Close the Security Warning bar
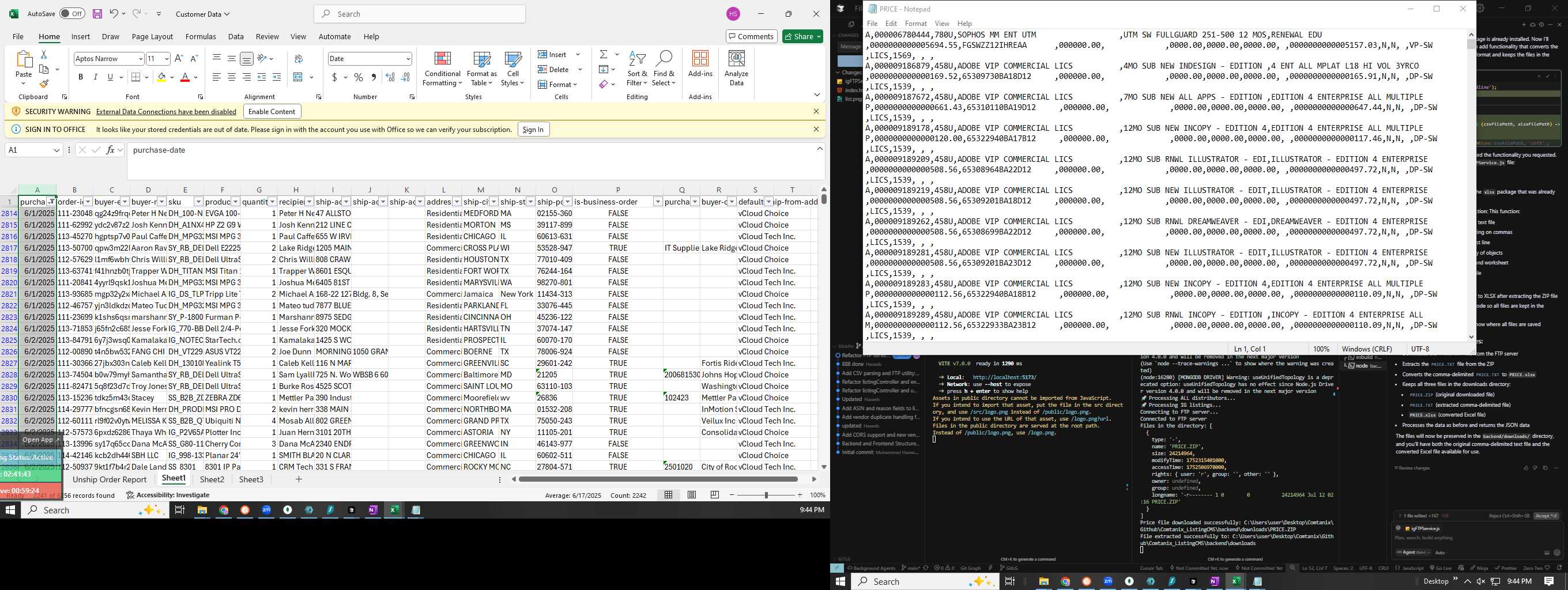The image size is (1568, 590). point(816,111)
